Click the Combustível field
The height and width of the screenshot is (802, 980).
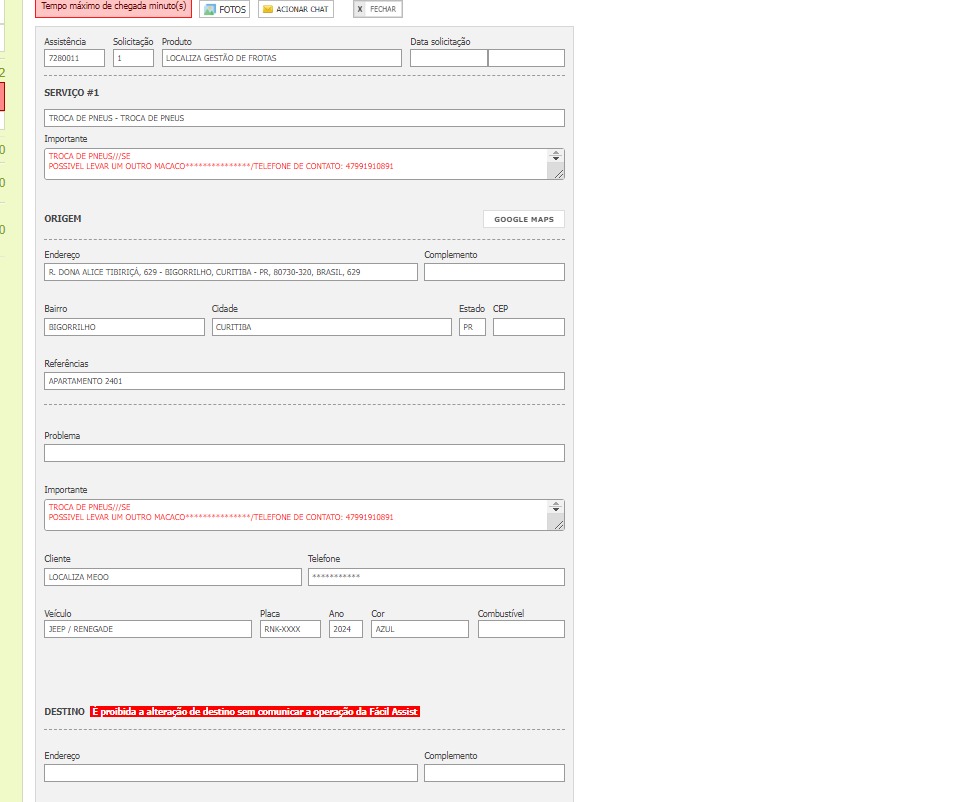(521, 629)
